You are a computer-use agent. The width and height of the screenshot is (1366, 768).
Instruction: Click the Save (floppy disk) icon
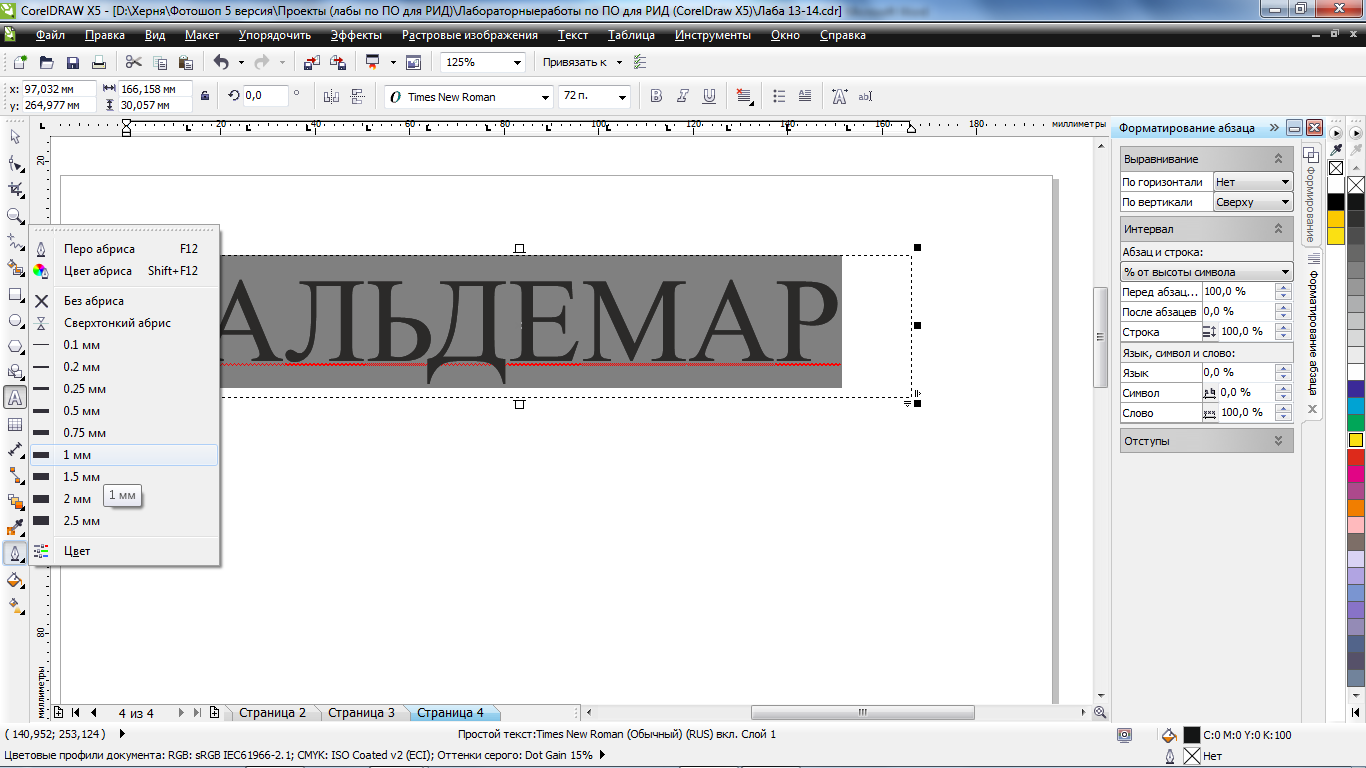point(72,63)
